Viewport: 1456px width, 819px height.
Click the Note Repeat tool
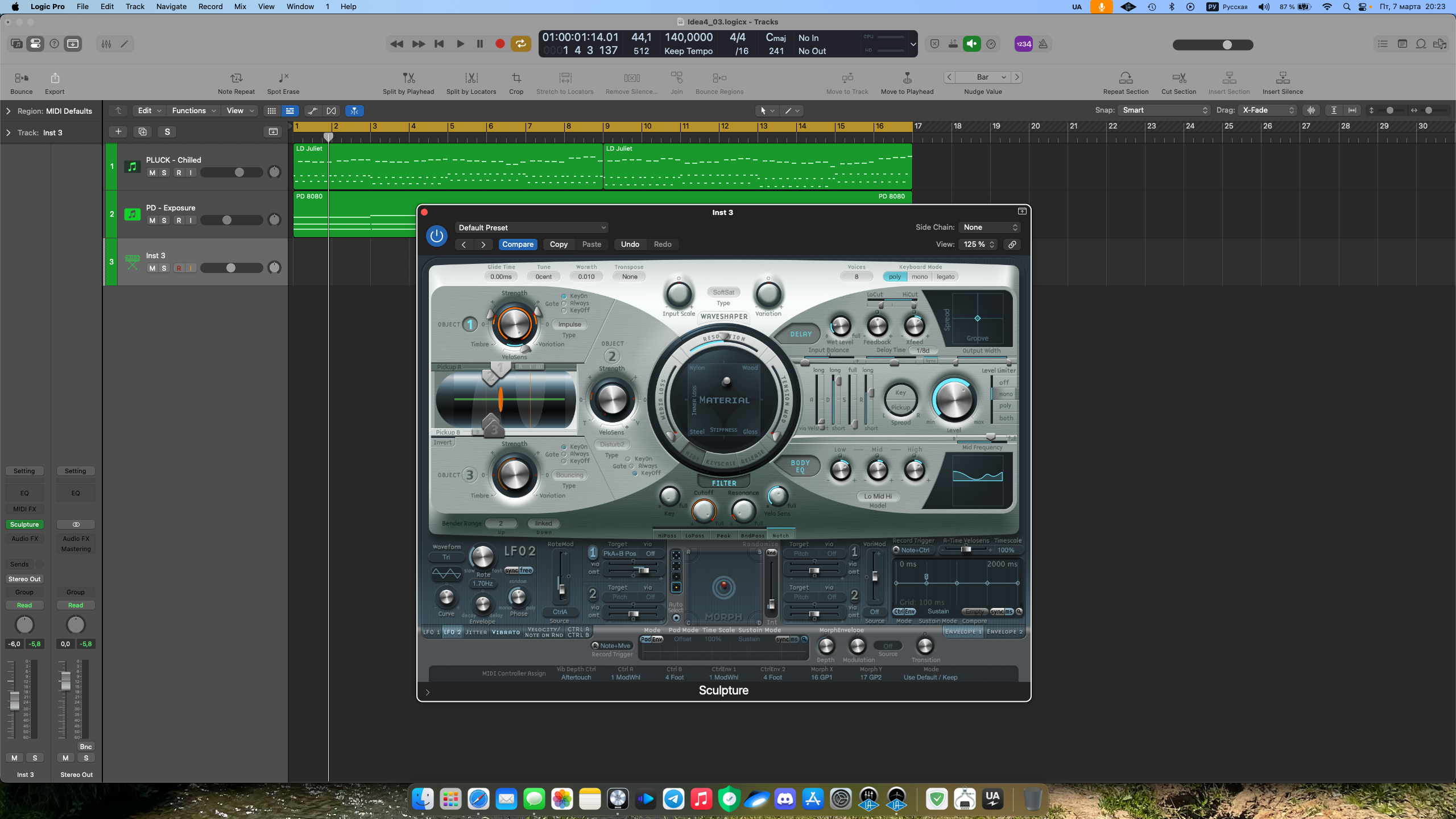236,83
